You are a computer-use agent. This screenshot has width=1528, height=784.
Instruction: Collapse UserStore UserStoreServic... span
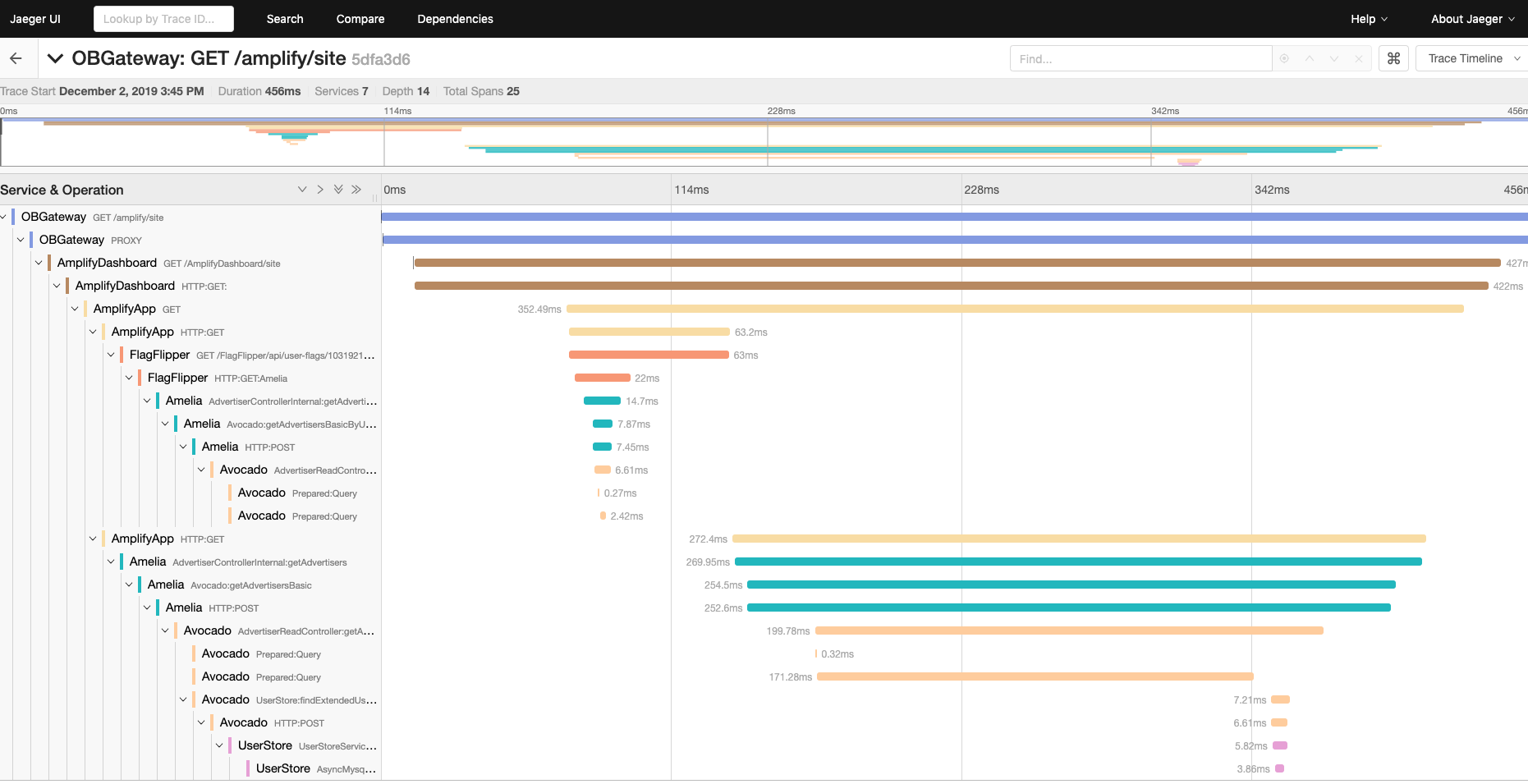[x=219, y=745]
